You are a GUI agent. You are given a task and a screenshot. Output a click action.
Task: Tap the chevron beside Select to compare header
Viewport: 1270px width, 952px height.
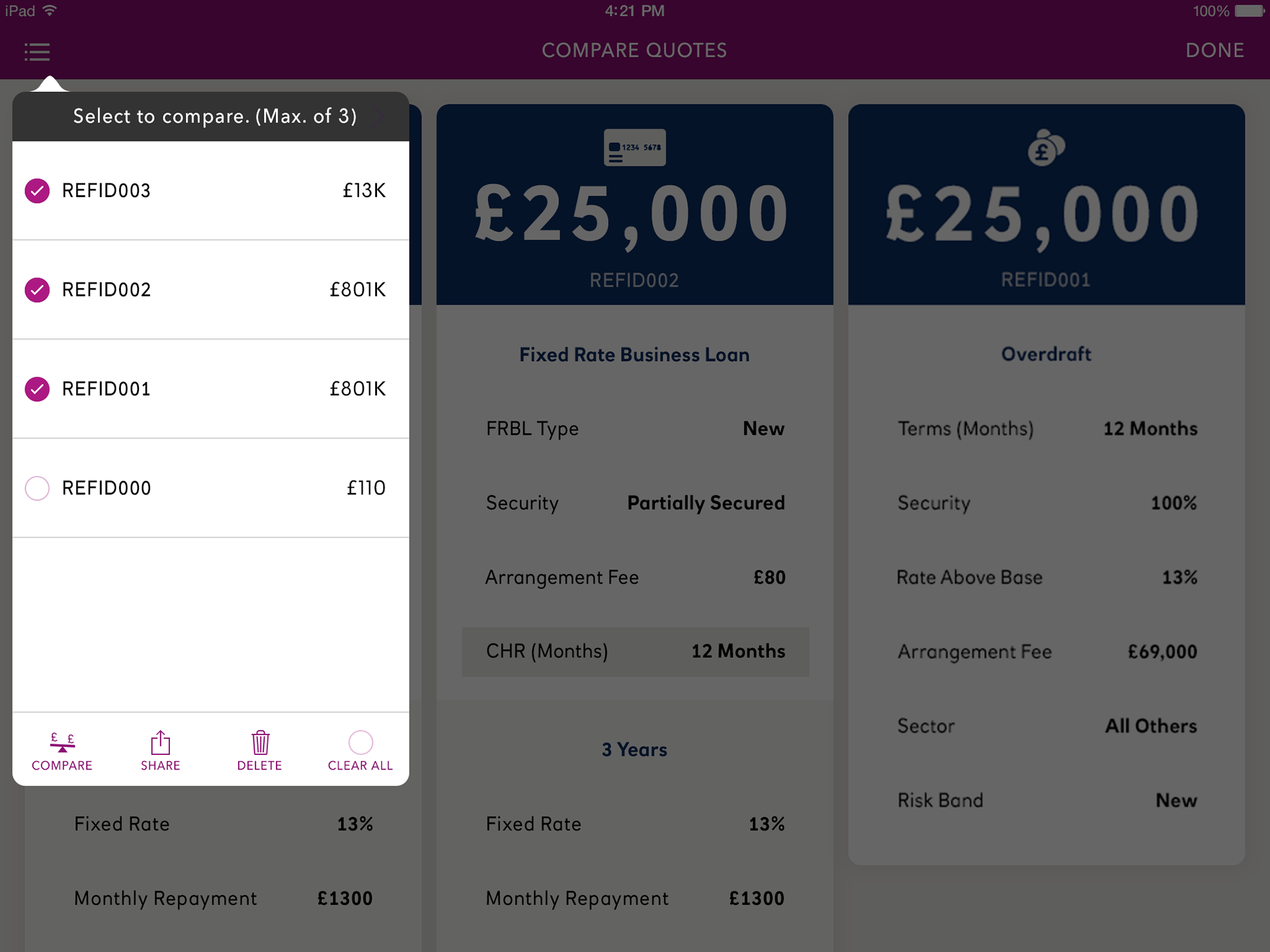click(379, 116)
